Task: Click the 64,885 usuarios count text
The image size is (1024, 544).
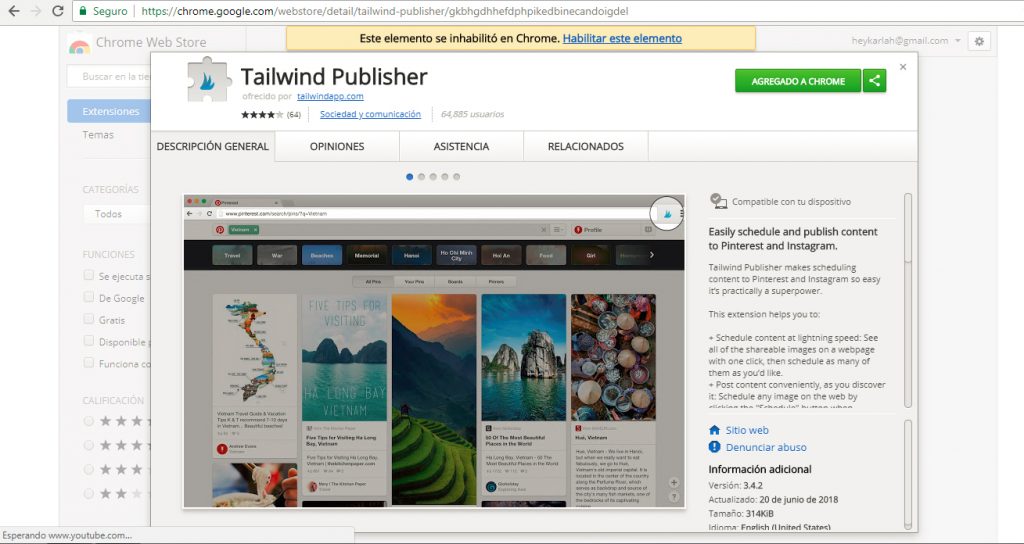Action: [472, 114]
